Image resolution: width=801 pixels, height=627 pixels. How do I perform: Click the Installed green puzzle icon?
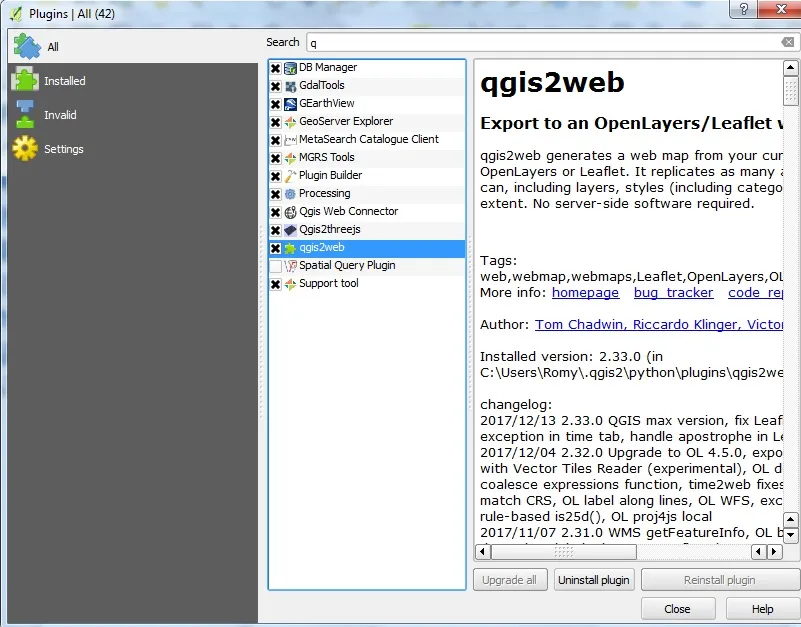(x=25, y=80)
